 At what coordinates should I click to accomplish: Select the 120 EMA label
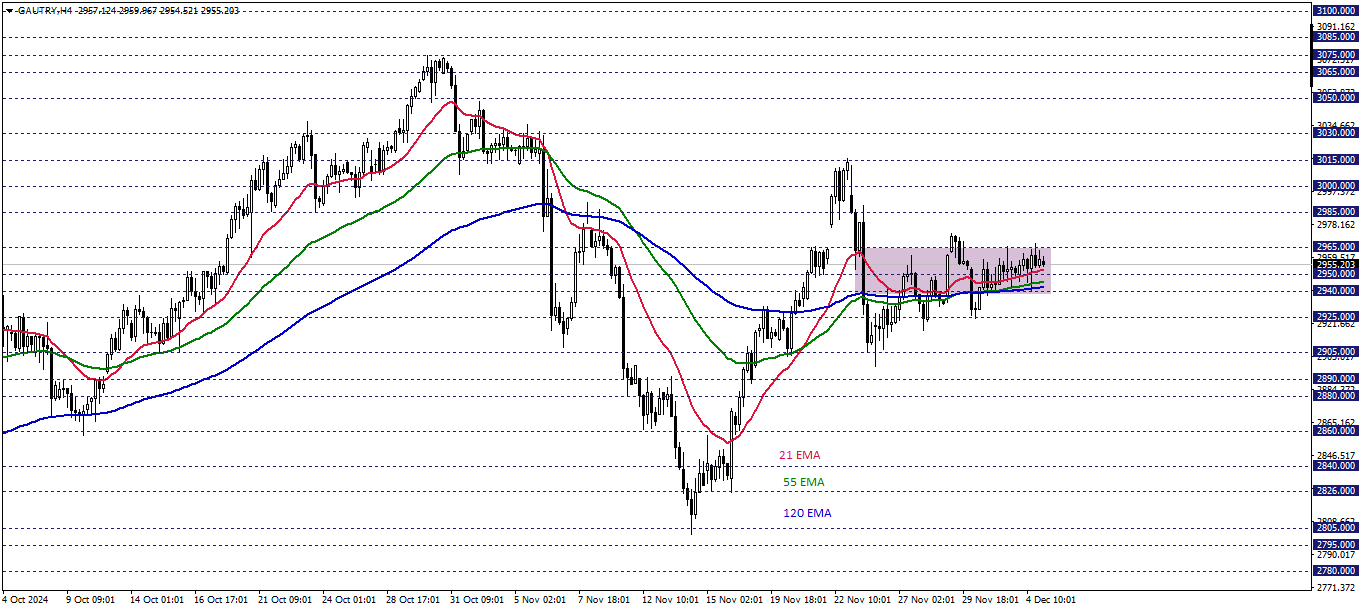807,513
